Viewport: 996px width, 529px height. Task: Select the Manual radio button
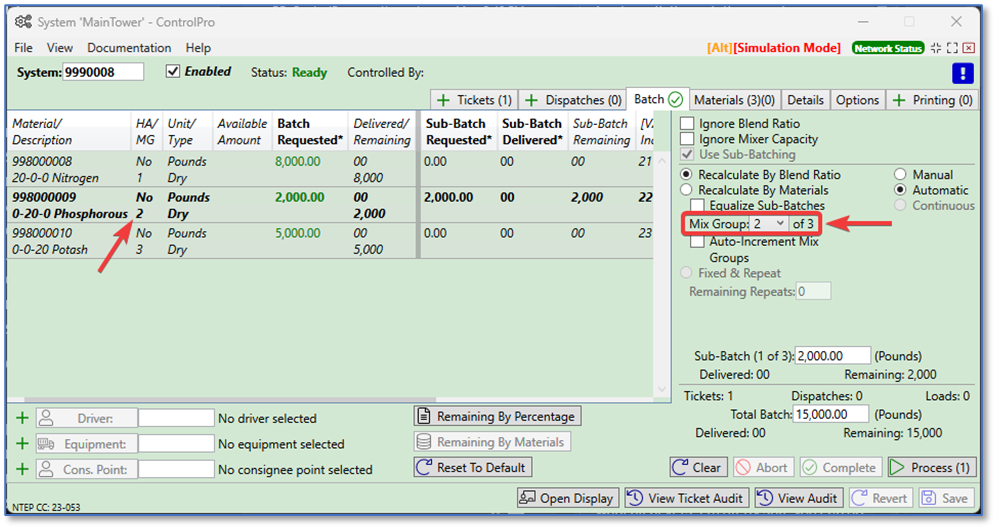click(x=900, y=175)
